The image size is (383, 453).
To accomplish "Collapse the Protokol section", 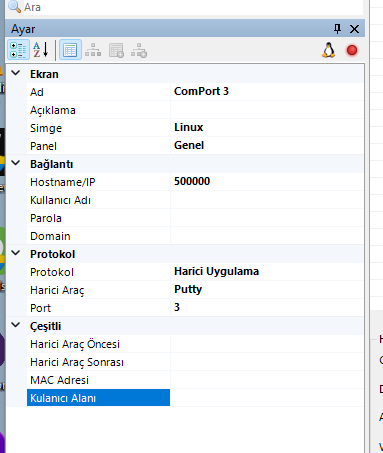I will tap(16, 253).
